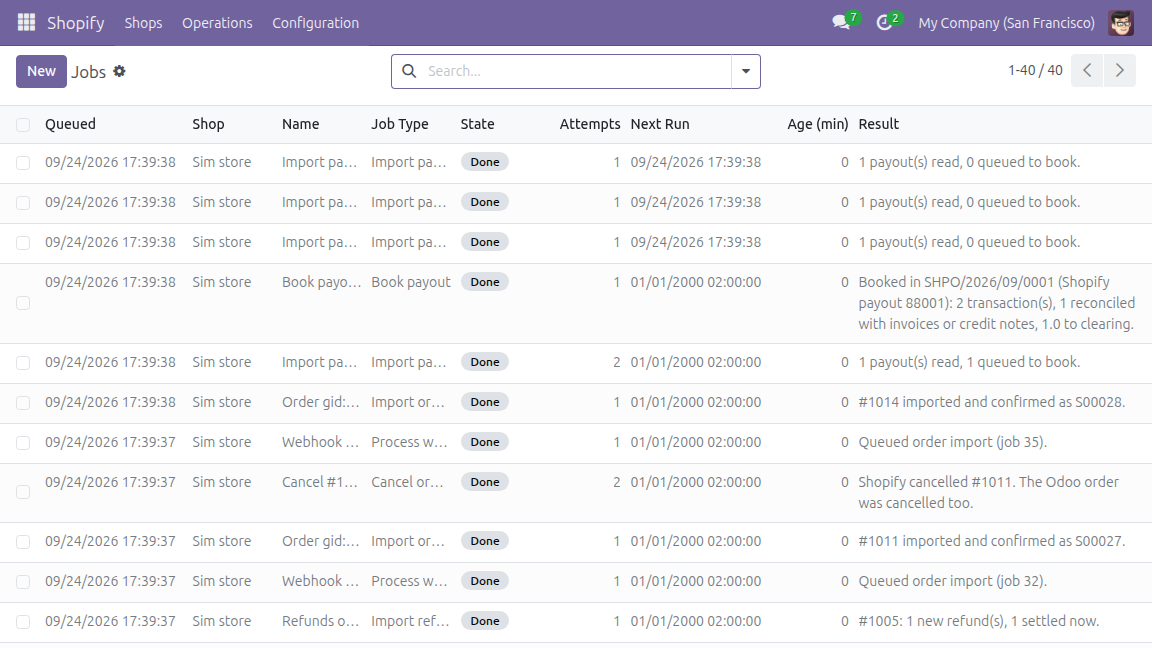Sort by the Shop column header
The width and height of the screenshot is (1152, 648).
(x=208, y=124)
